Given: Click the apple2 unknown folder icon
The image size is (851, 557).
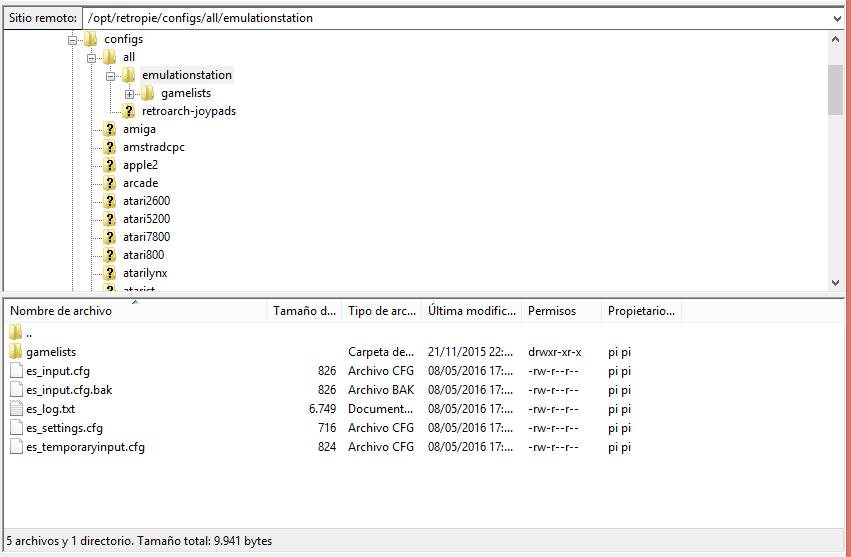Looking at the screenshot, I should [x=110, y=164].
